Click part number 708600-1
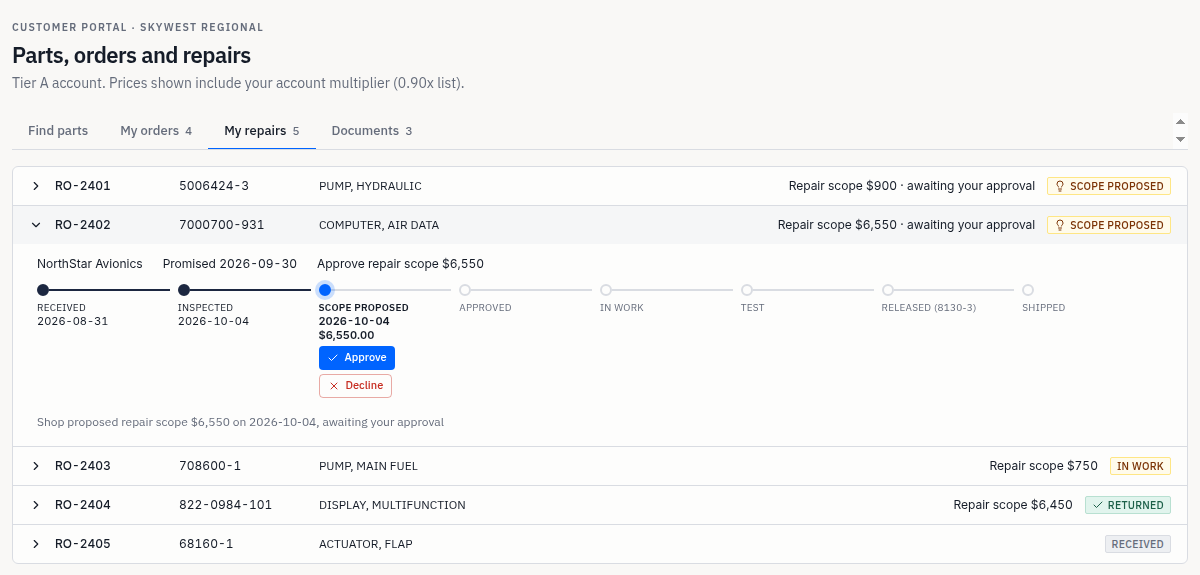This screenshot has height=575, width=1200. [210, 466]
